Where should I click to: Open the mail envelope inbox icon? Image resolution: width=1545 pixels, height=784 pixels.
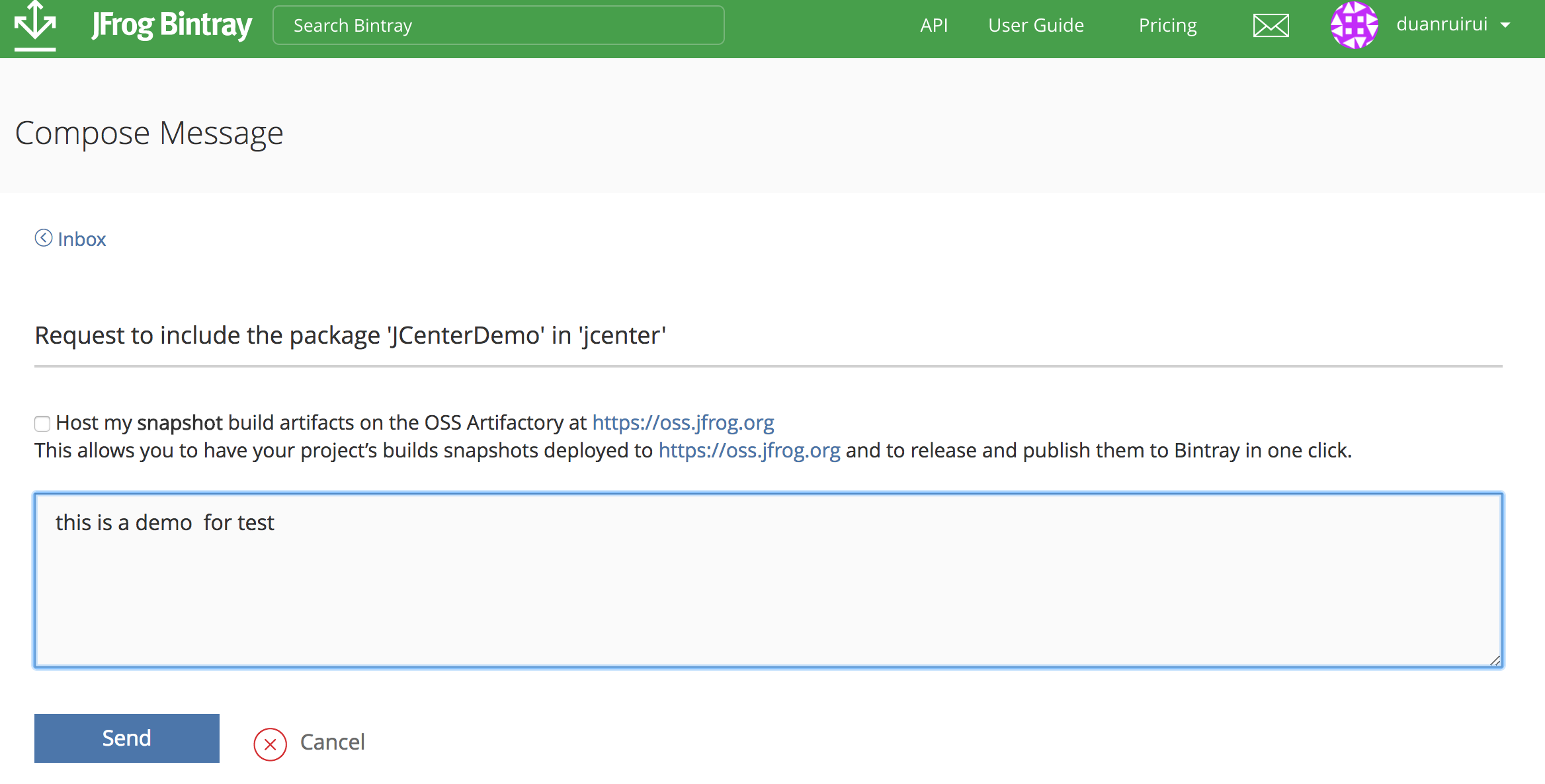click(1271, 26)
